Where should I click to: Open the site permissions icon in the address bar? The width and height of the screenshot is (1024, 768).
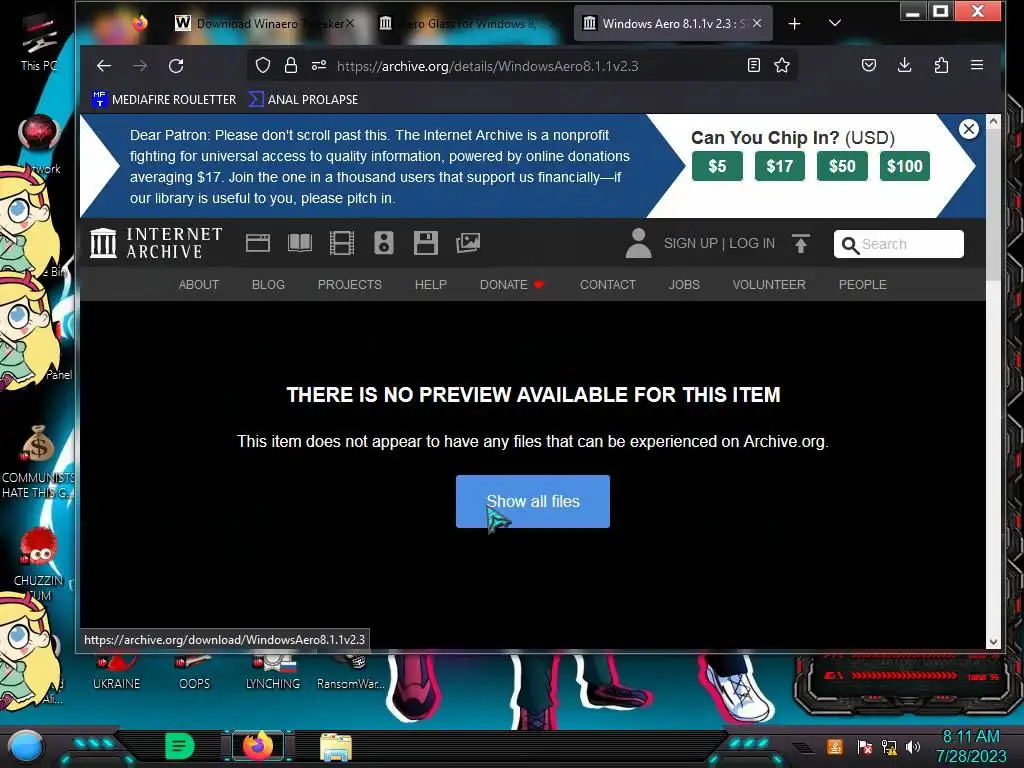coord(319,65)
